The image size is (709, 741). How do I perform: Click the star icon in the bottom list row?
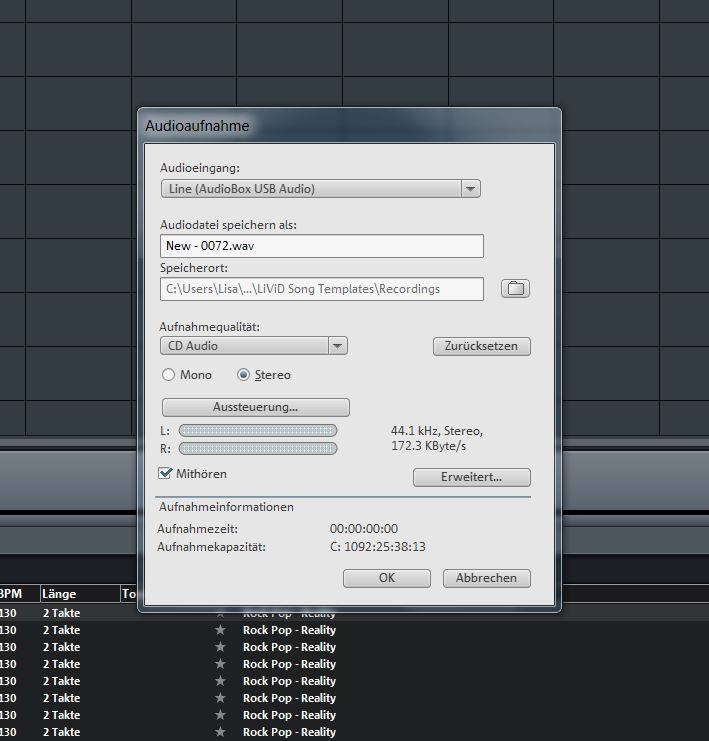tap(220, 732)
